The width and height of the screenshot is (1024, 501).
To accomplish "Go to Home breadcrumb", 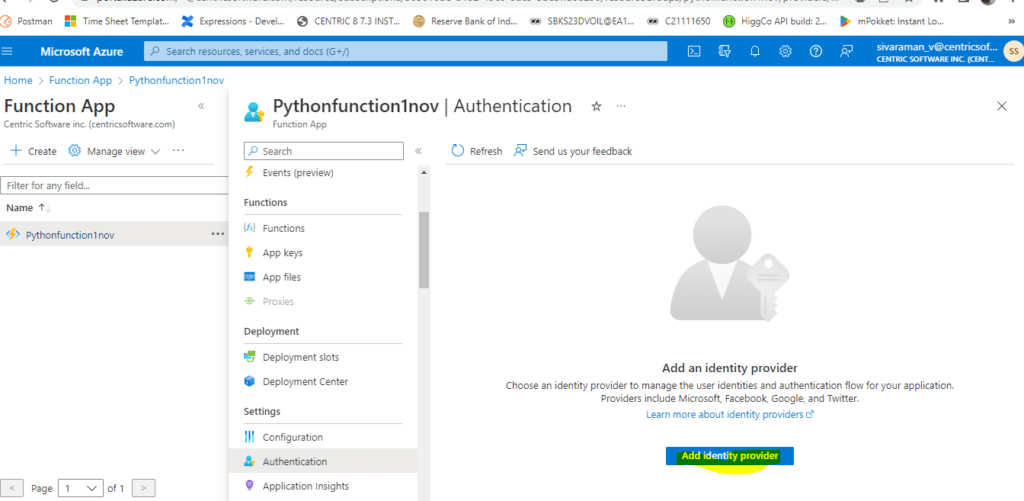I will coord(18,80).
